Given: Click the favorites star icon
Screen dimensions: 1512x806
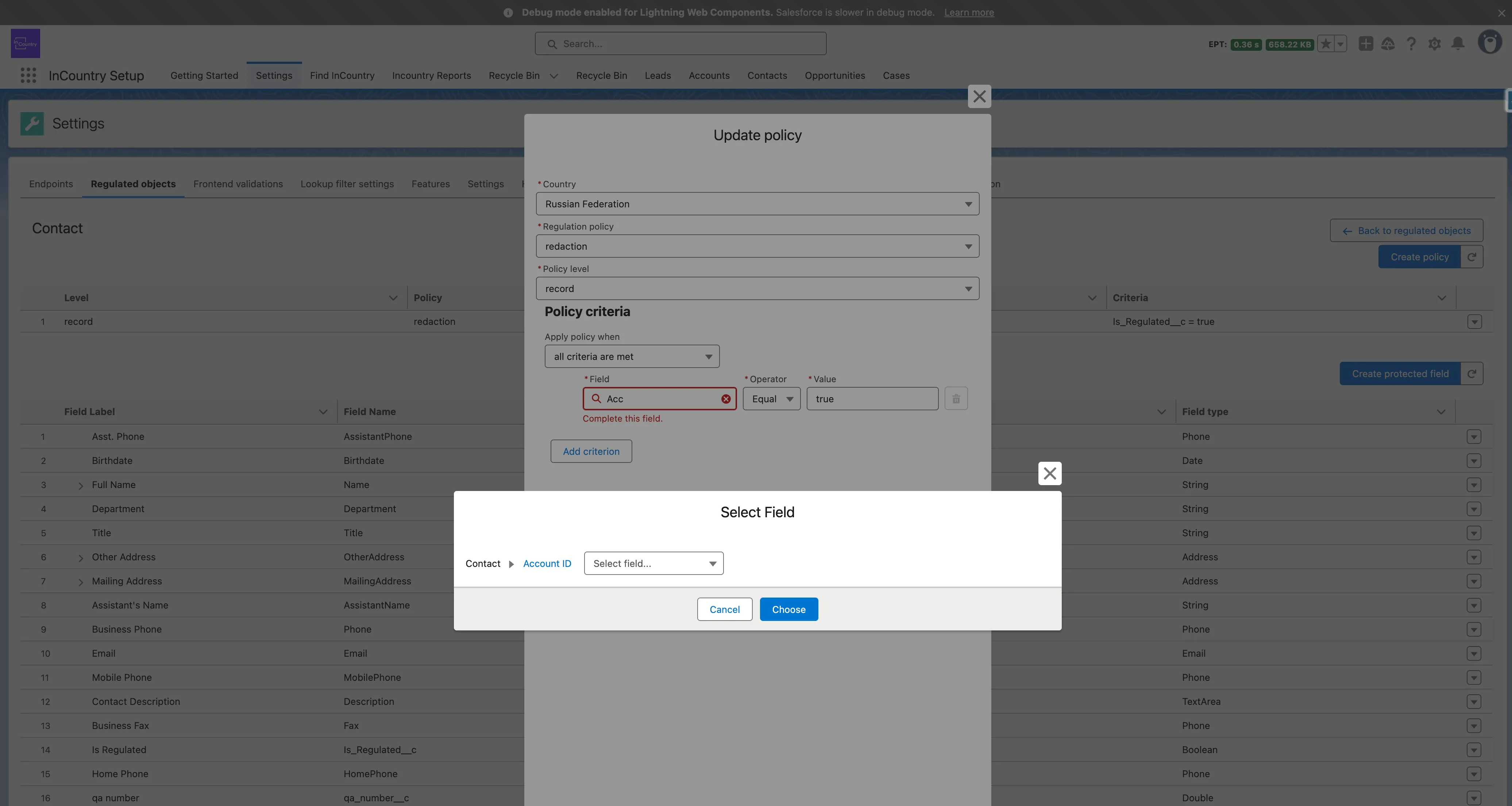Looking at the screenshot, I should 1325,44.
